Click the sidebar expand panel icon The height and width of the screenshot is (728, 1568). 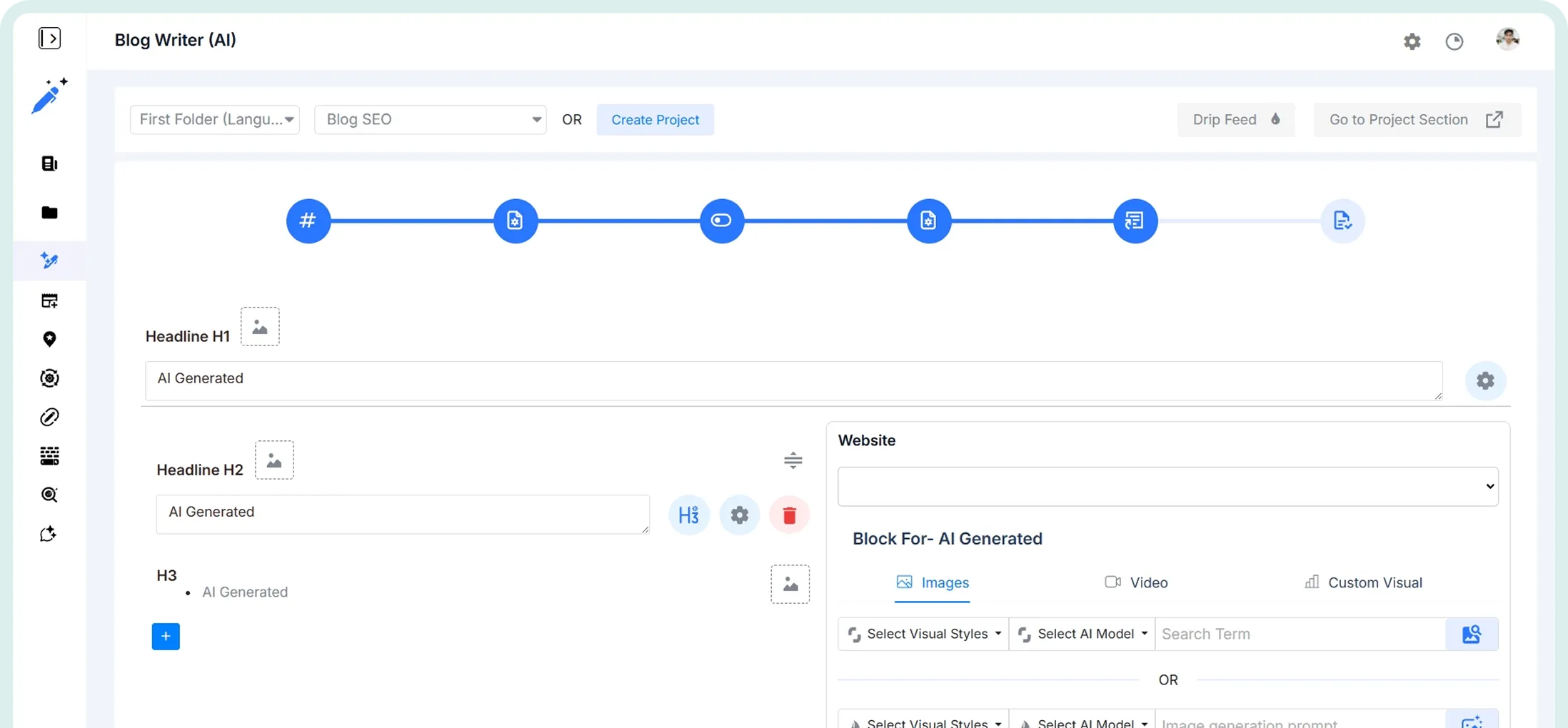(49, 39)
